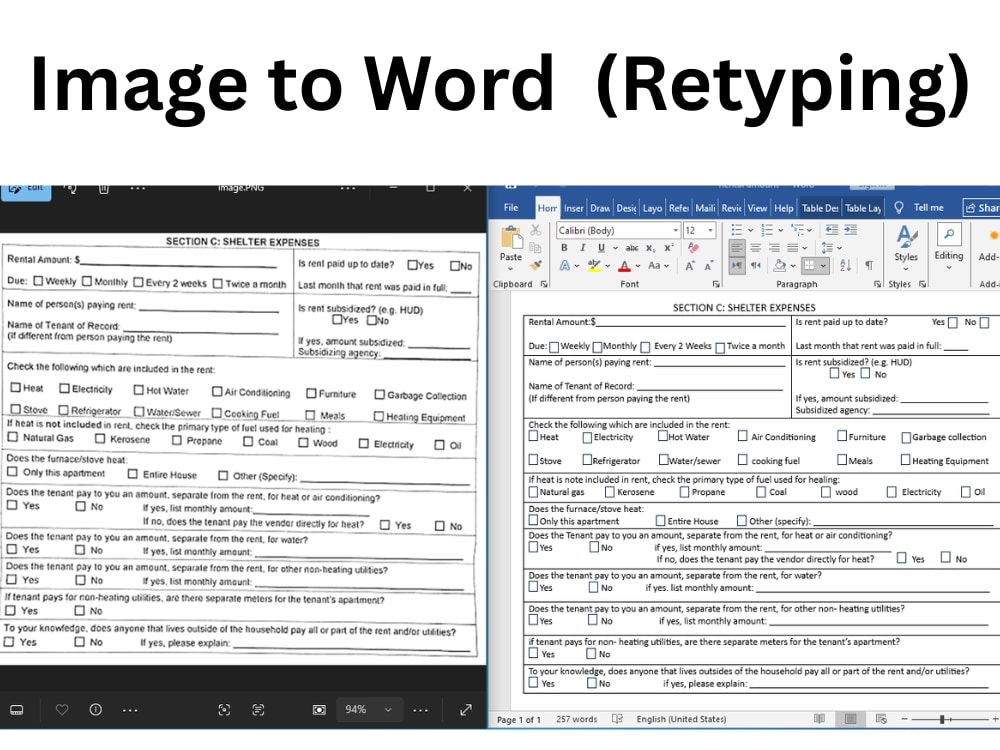Image resolution: width=1000 pixels, height=750 pixels.
Task: Click the Text Effects outlined A icon
Action: click(x=565, y=265)
